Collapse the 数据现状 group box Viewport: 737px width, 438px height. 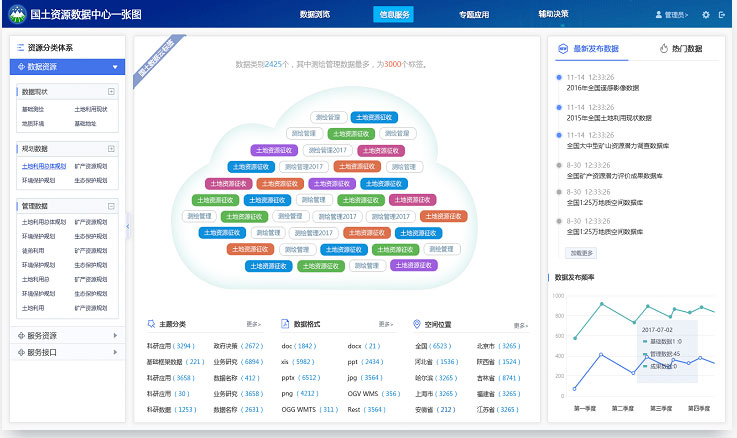point(111,92)
